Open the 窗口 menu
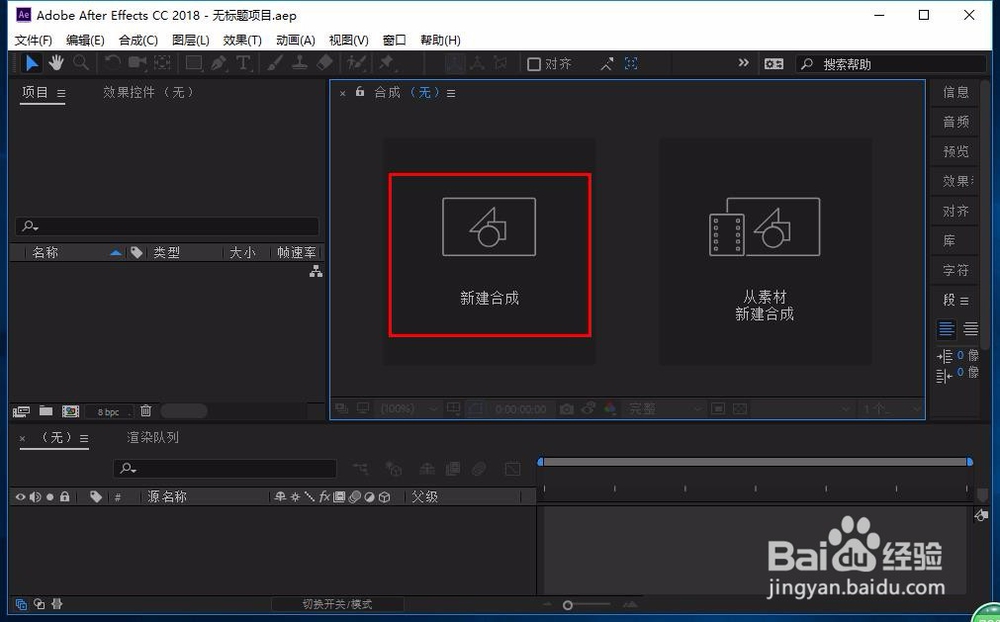 pyautogui.click(x=394, y=40)
